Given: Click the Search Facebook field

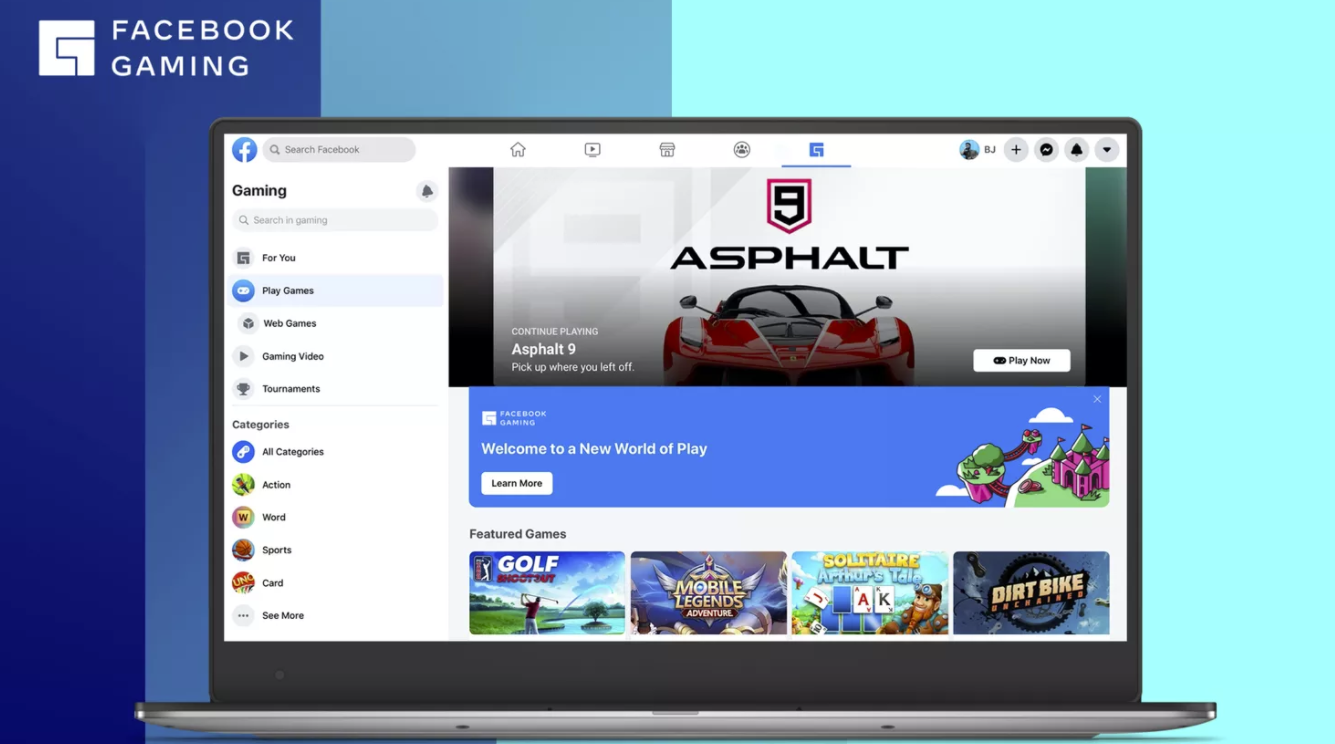Looking at the screenshot, I should (339, 150).
